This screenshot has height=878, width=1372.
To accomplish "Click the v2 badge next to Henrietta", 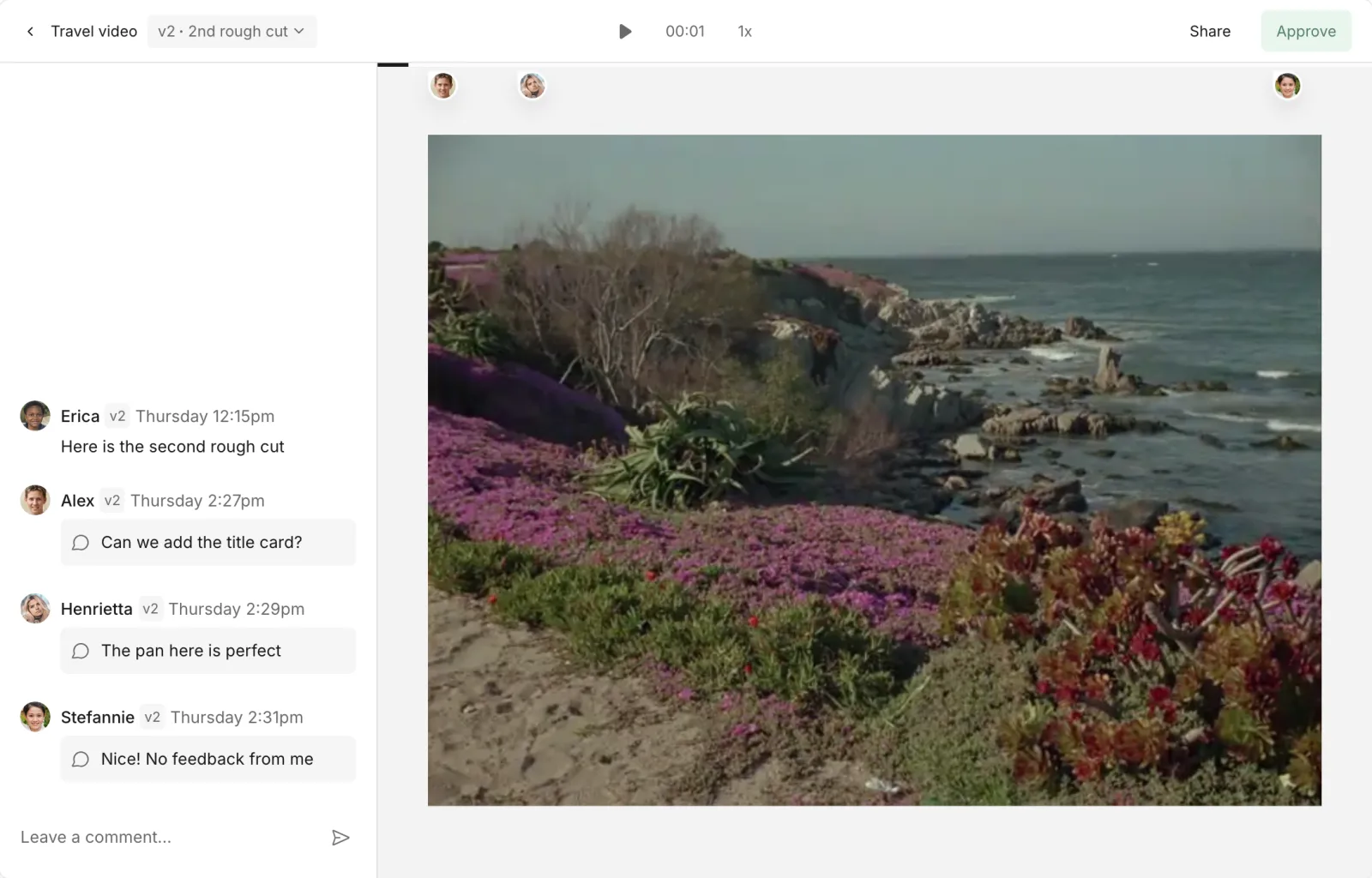I will [151, 609].
